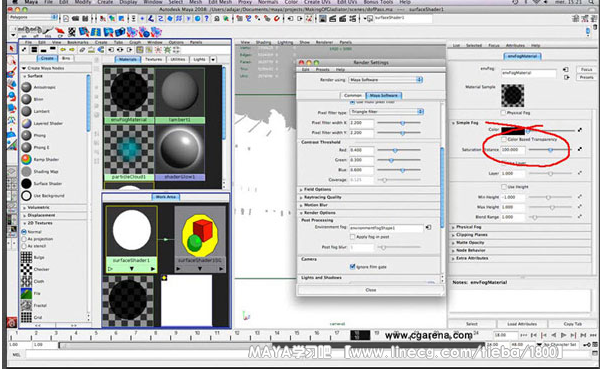The height and width of the screenshot is (369, 600).
Task: Enable Use Height checkbox
Action: coord(504,187)
